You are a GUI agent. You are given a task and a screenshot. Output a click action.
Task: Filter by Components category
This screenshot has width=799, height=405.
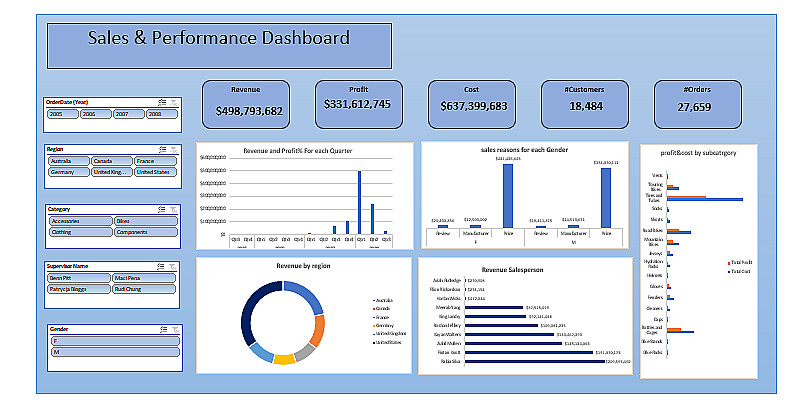click(146, 232)
